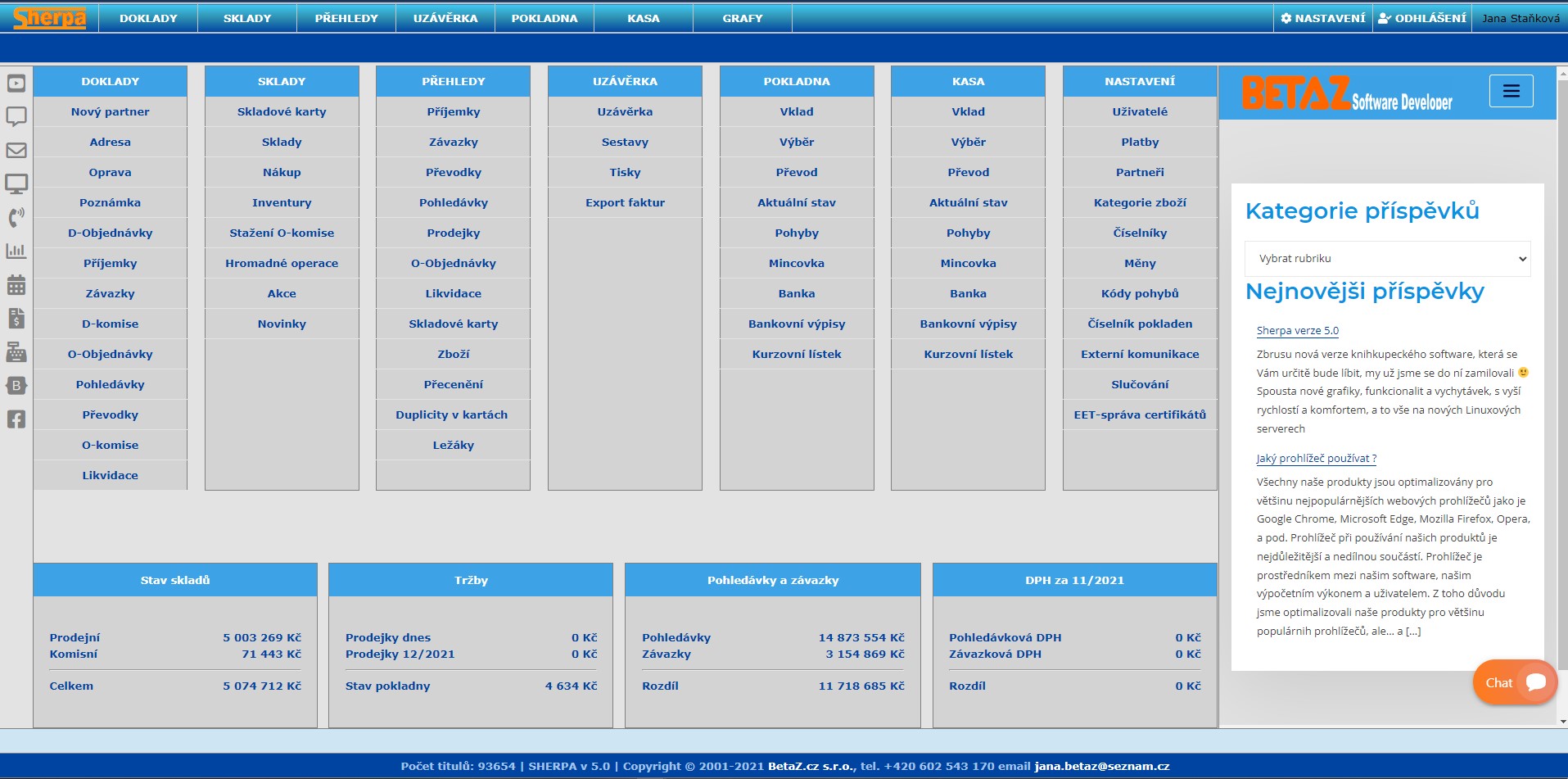Viewport: 1568px width, 779px height.
Task: Click the monitor screen icon in sidebar
Action: [x=16, y=183]
